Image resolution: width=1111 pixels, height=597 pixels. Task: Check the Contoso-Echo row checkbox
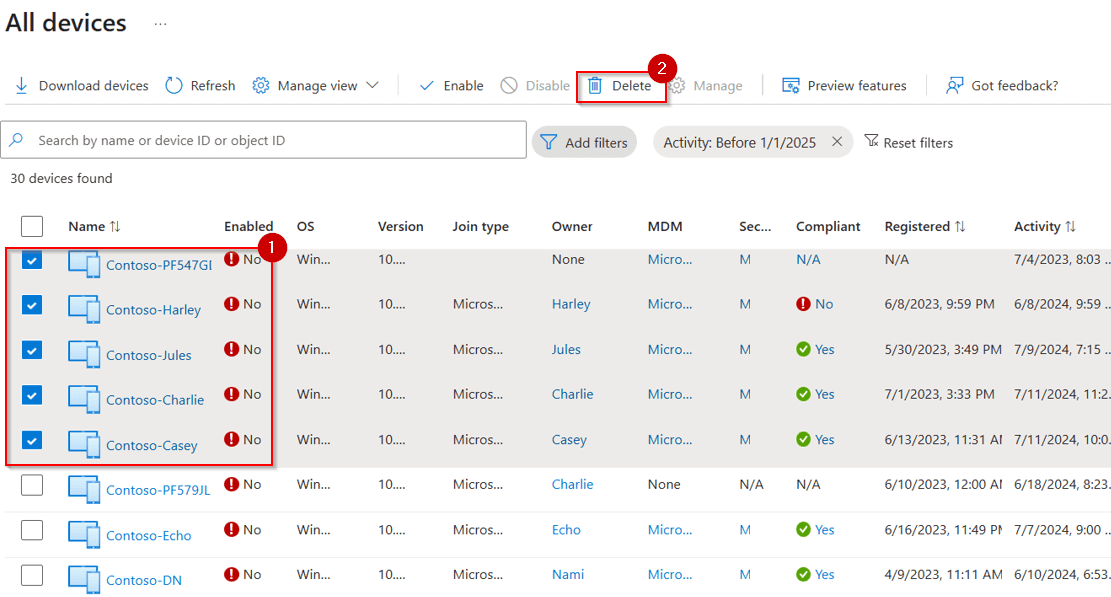coord(32,530)
